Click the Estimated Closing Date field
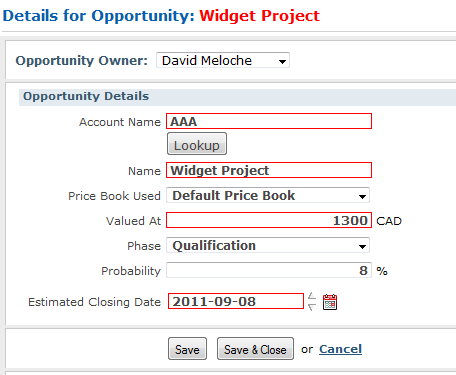456x375 pixels. tap(236, 301)
